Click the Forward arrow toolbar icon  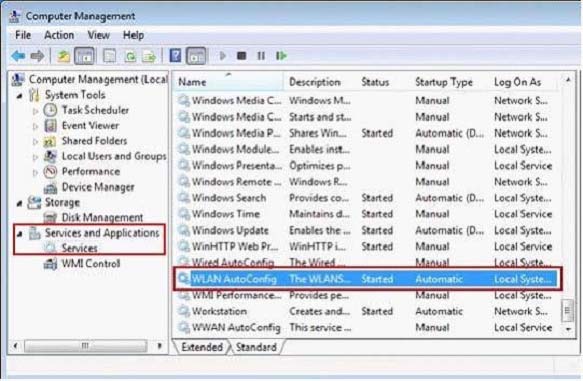37,56
